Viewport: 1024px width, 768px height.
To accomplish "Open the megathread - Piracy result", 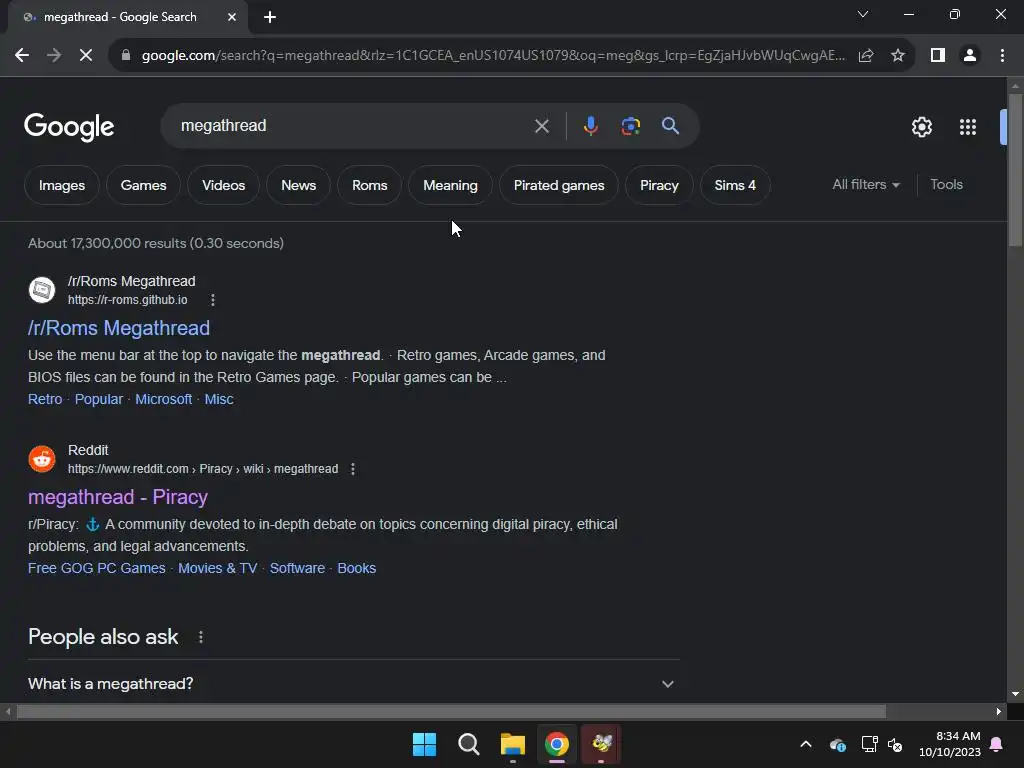I will 118,497.
